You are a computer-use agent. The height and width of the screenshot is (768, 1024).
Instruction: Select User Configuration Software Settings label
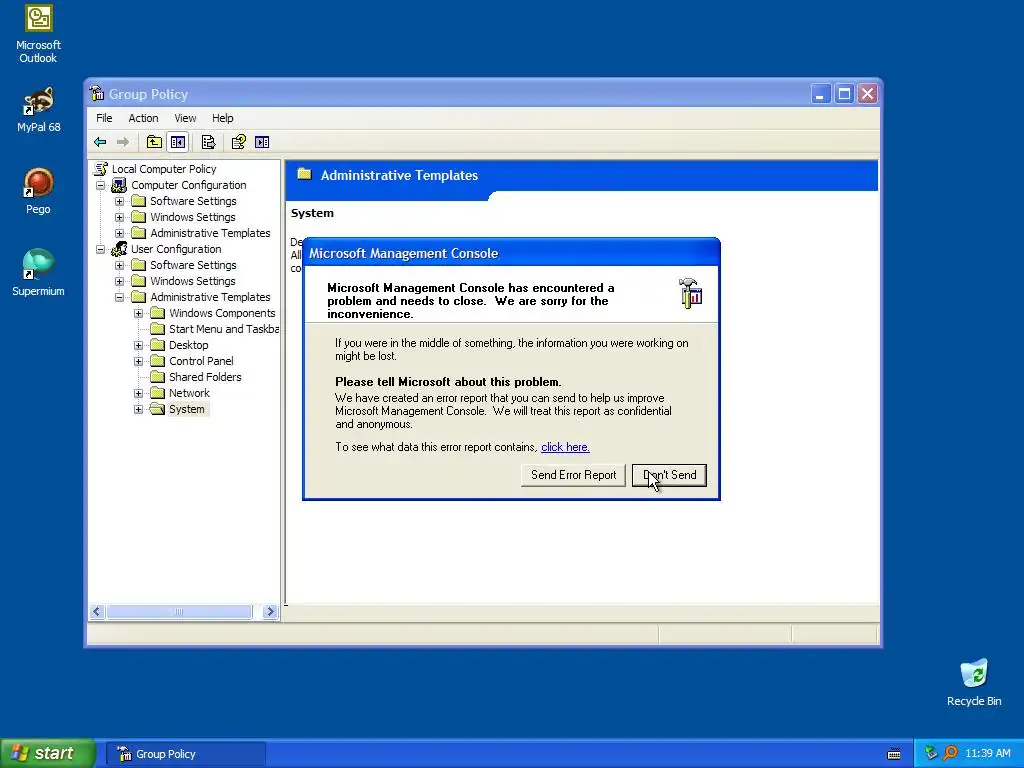193,265
